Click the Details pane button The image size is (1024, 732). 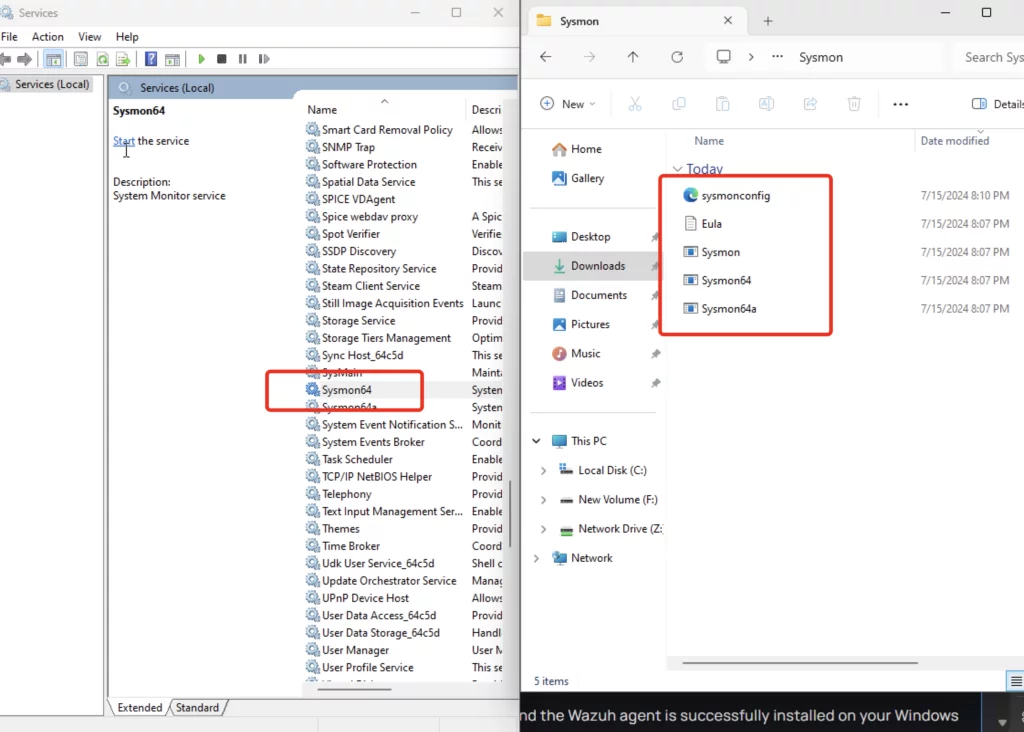click(x=995, y=104)
